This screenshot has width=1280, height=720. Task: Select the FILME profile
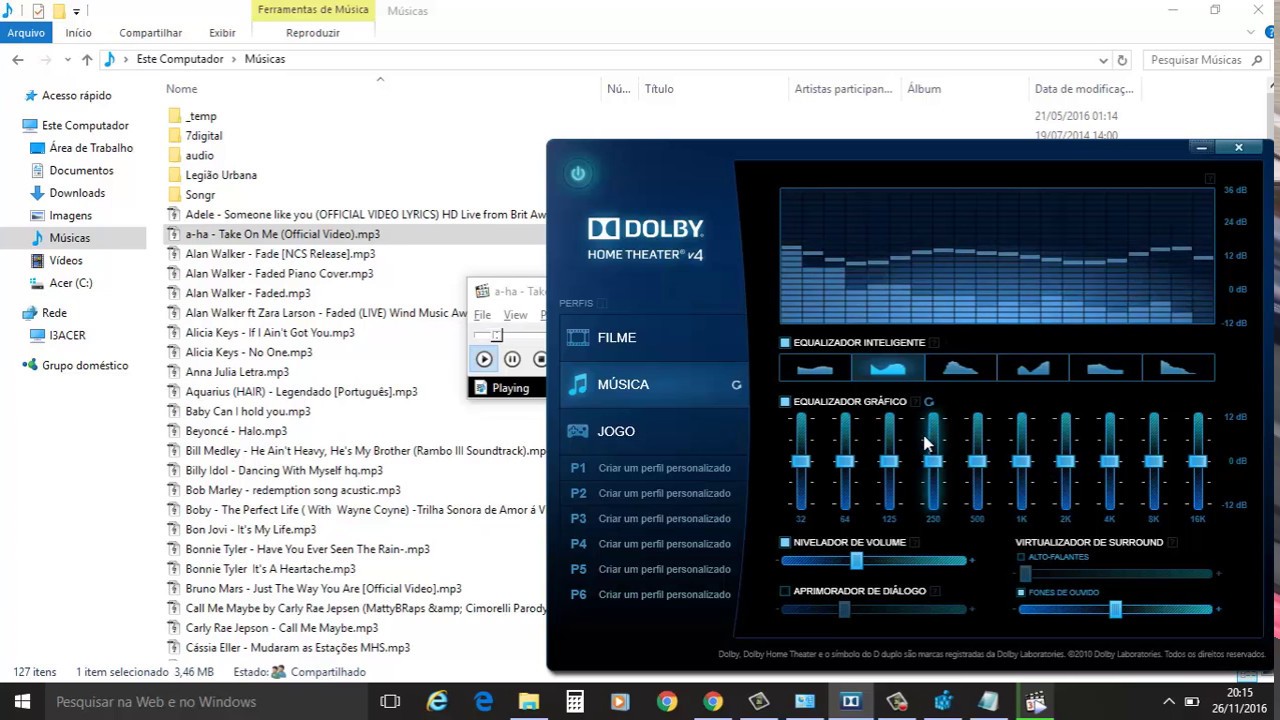(x=652, y=338)
